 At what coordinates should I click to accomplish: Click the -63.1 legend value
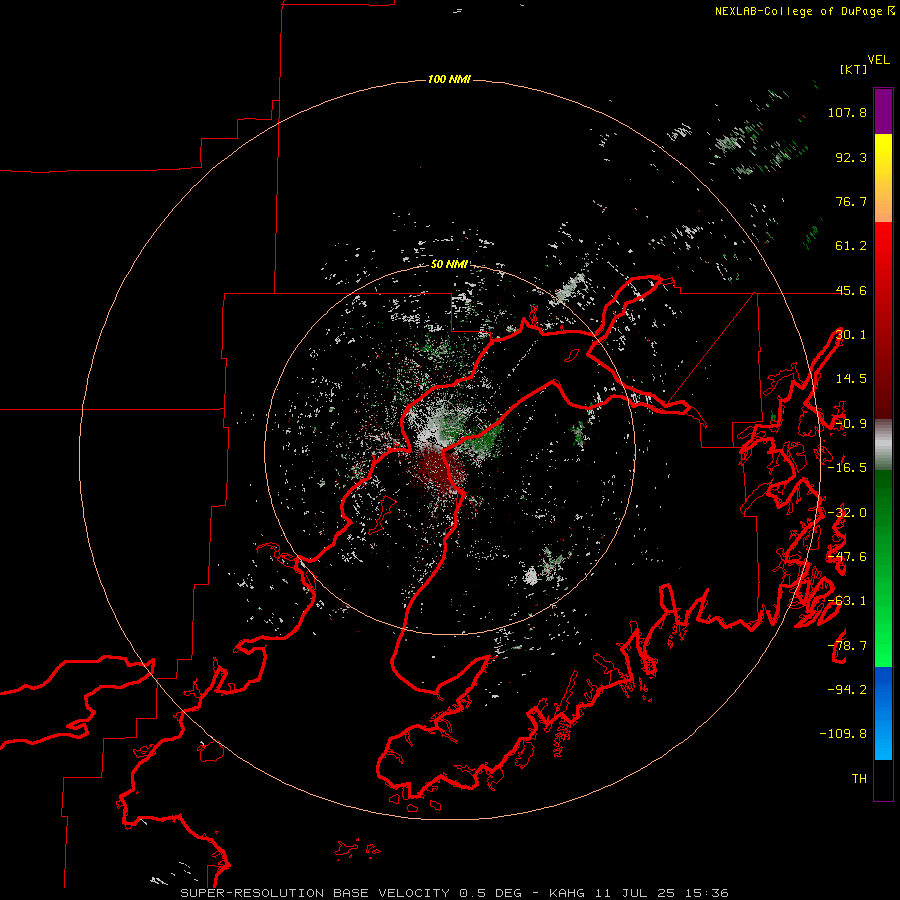click(847, 601)
